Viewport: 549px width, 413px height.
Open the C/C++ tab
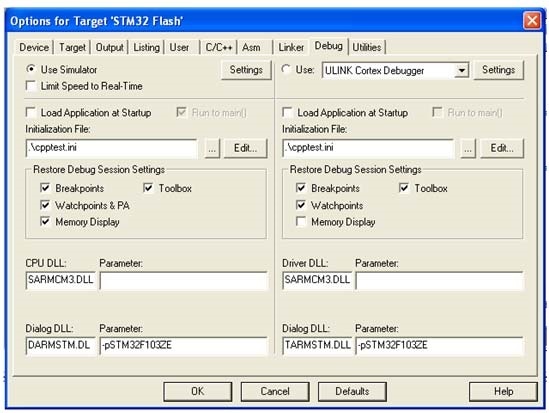219,47
